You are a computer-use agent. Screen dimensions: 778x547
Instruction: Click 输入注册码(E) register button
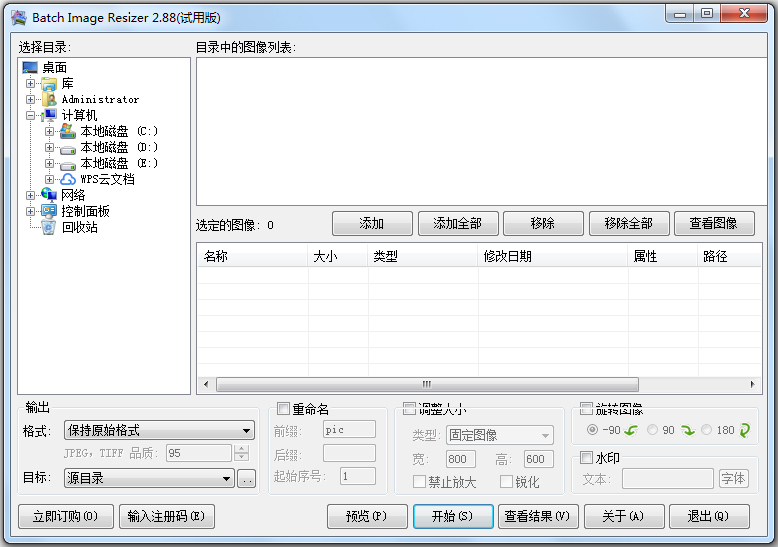[x=167, y=517]
